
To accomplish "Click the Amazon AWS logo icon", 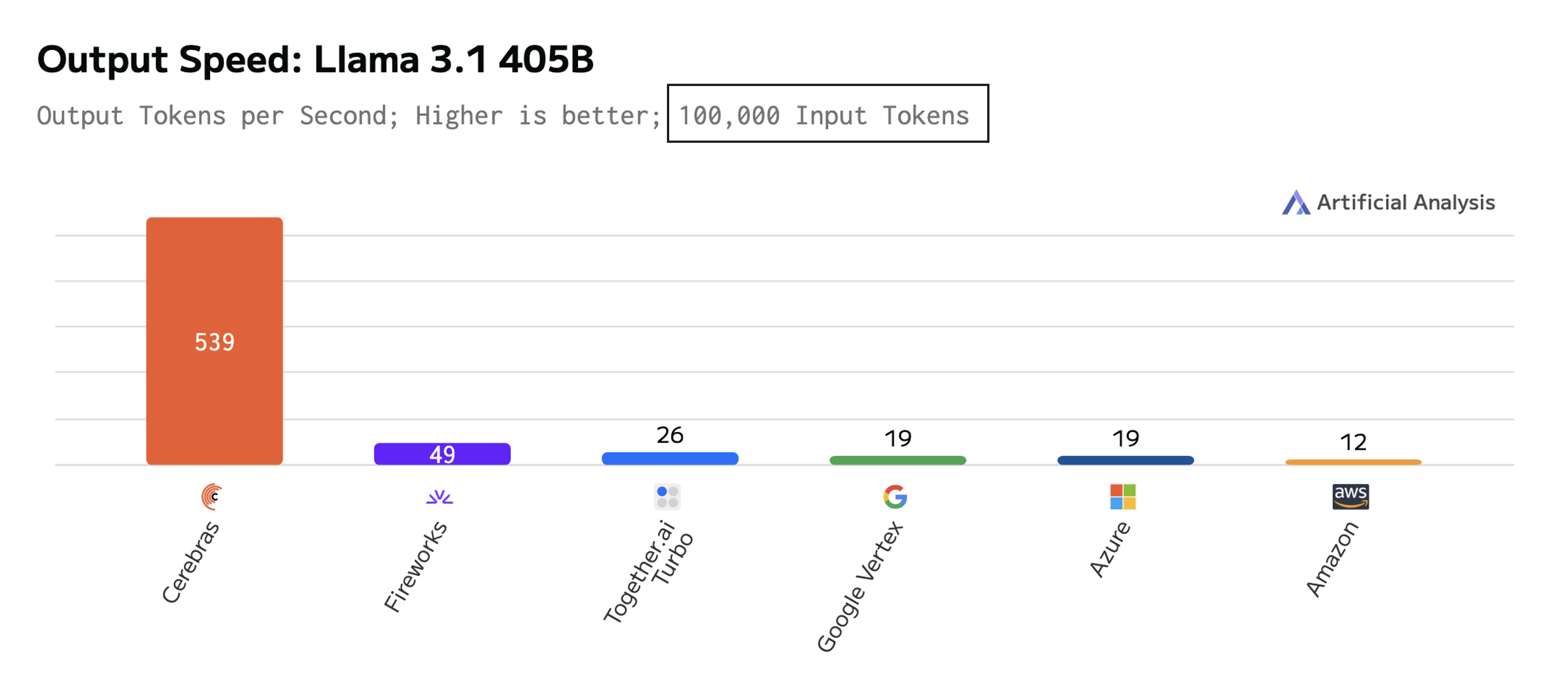I will (x=1350, y=496).
